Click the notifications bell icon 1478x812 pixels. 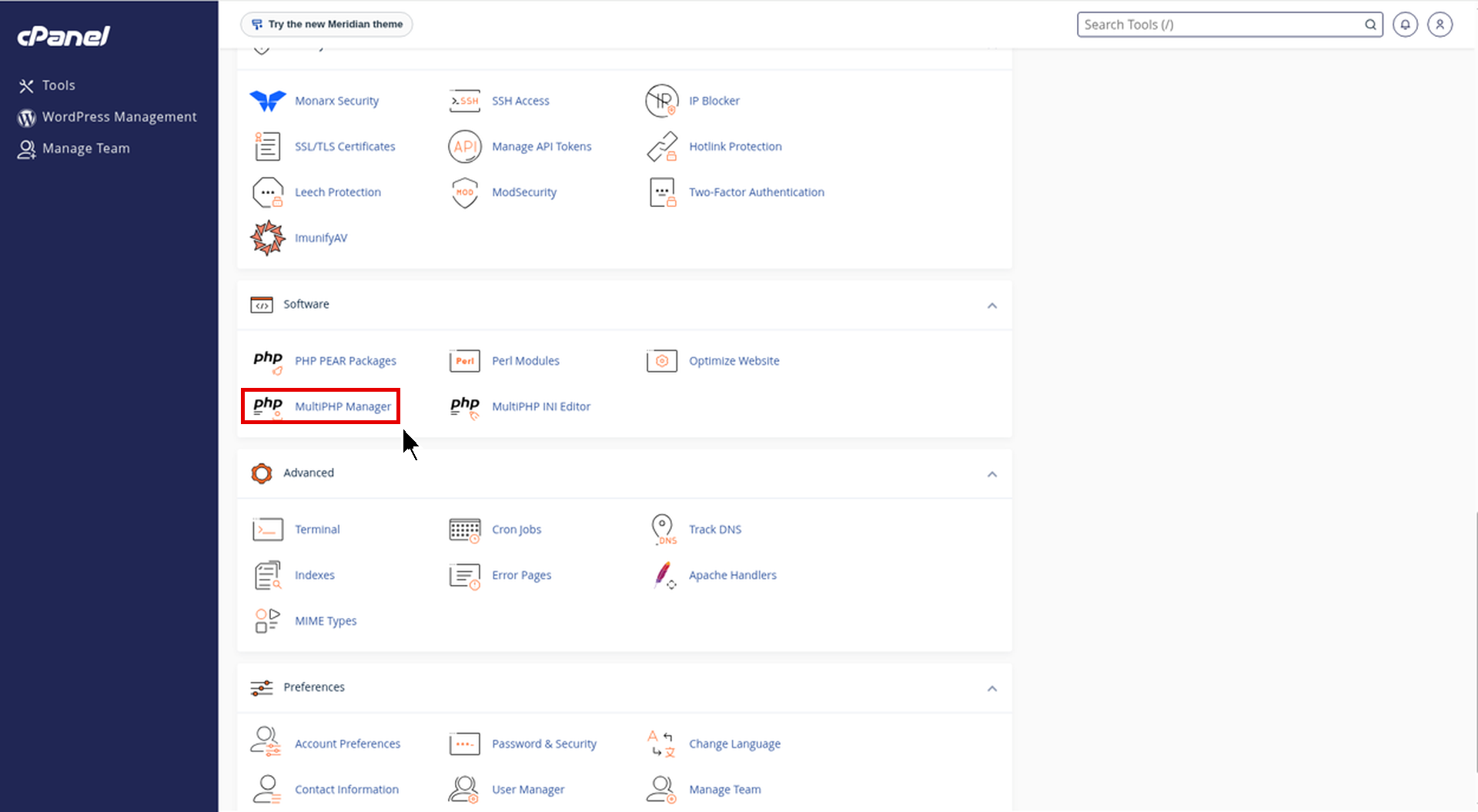click(x=1405, y=25)
